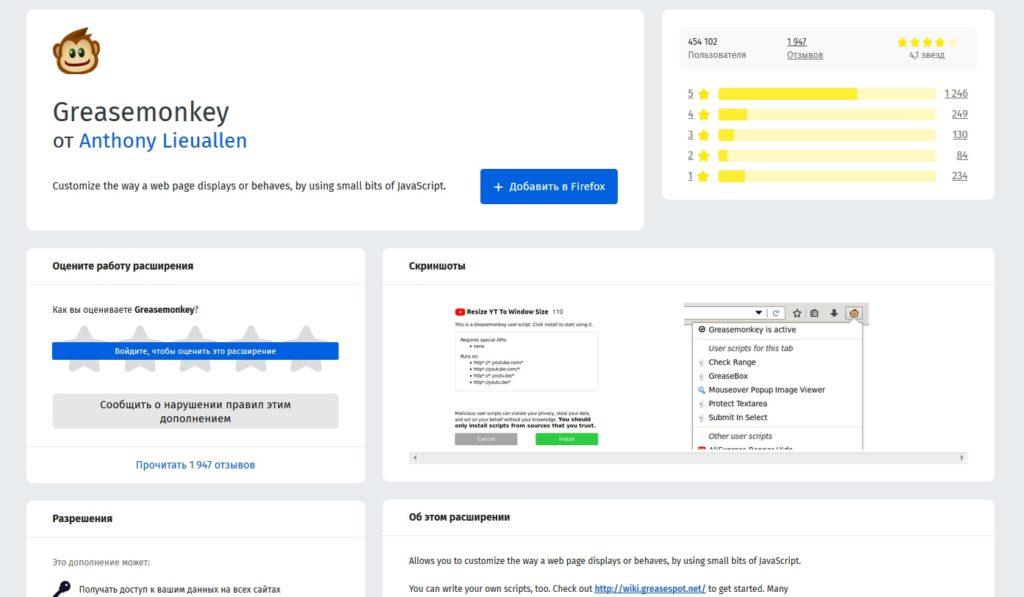1024x597 pixels.
Task: Click the grey Cancel button in screenshot
Action: point(486,439)
